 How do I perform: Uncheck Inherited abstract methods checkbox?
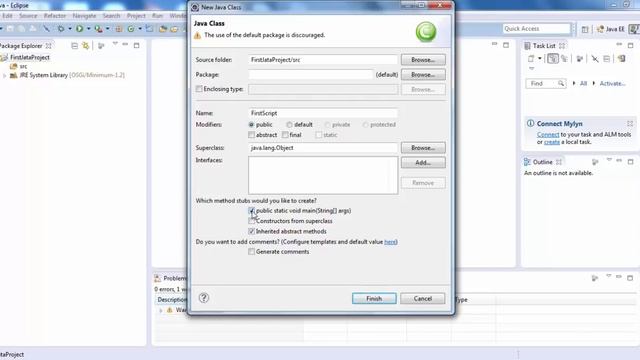(251, 231)
